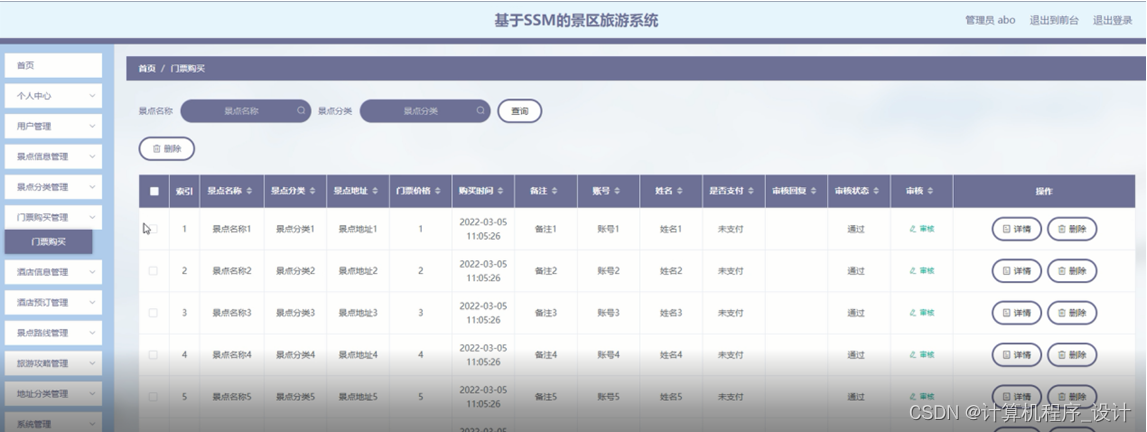Image resolution: width=1147 pixels, height=432 pixels.
Task: Click 删除 for row 3
Action: click(x=1072, y=313)
